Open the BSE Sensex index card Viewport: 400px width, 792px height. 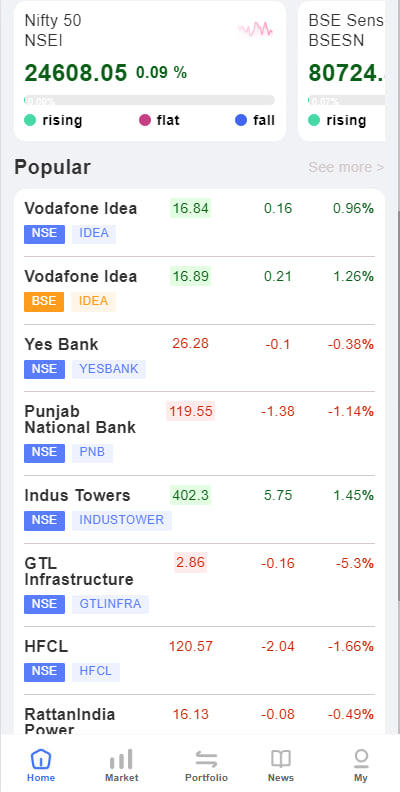(x=342, y=71)
